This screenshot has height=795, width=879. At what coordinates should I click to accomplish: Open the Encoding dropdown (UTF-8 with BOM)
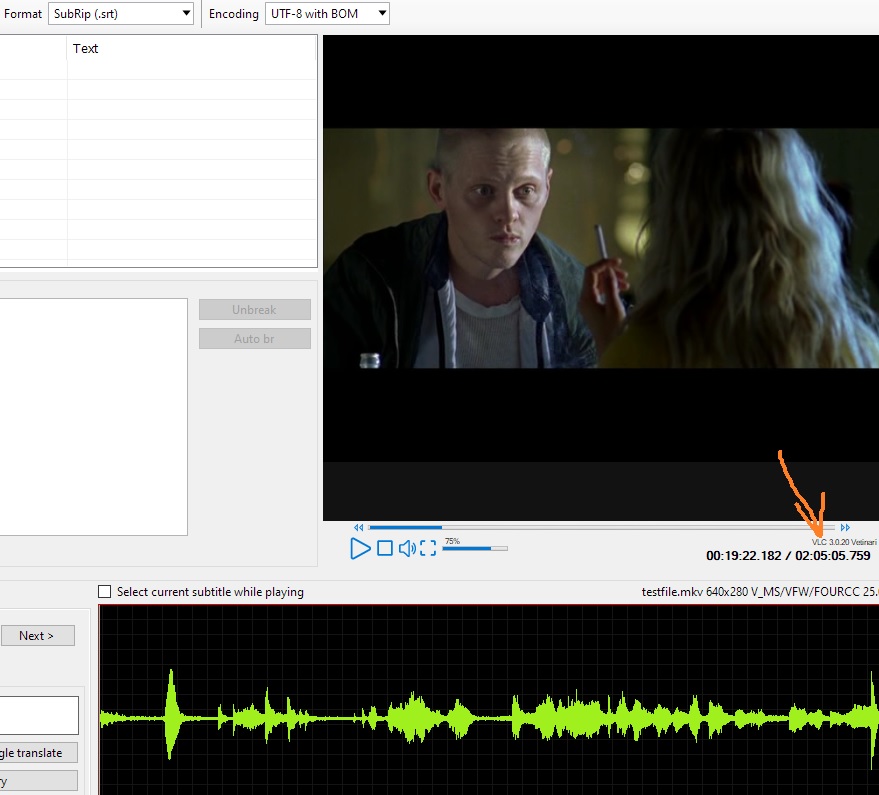click(x=327, y=13)
